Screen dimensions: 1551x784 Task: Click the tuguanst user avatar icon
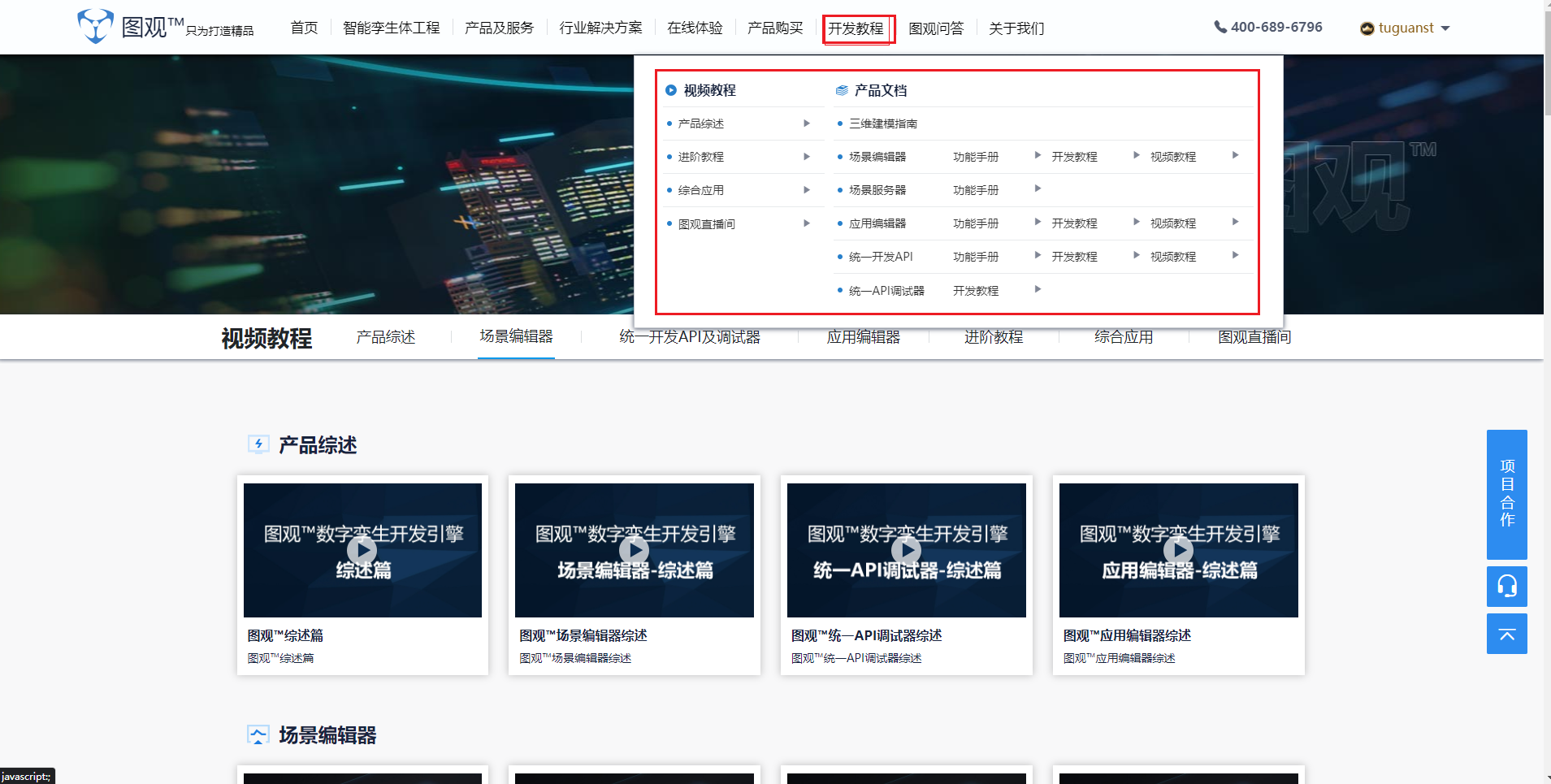click(x=1367, y=28)
